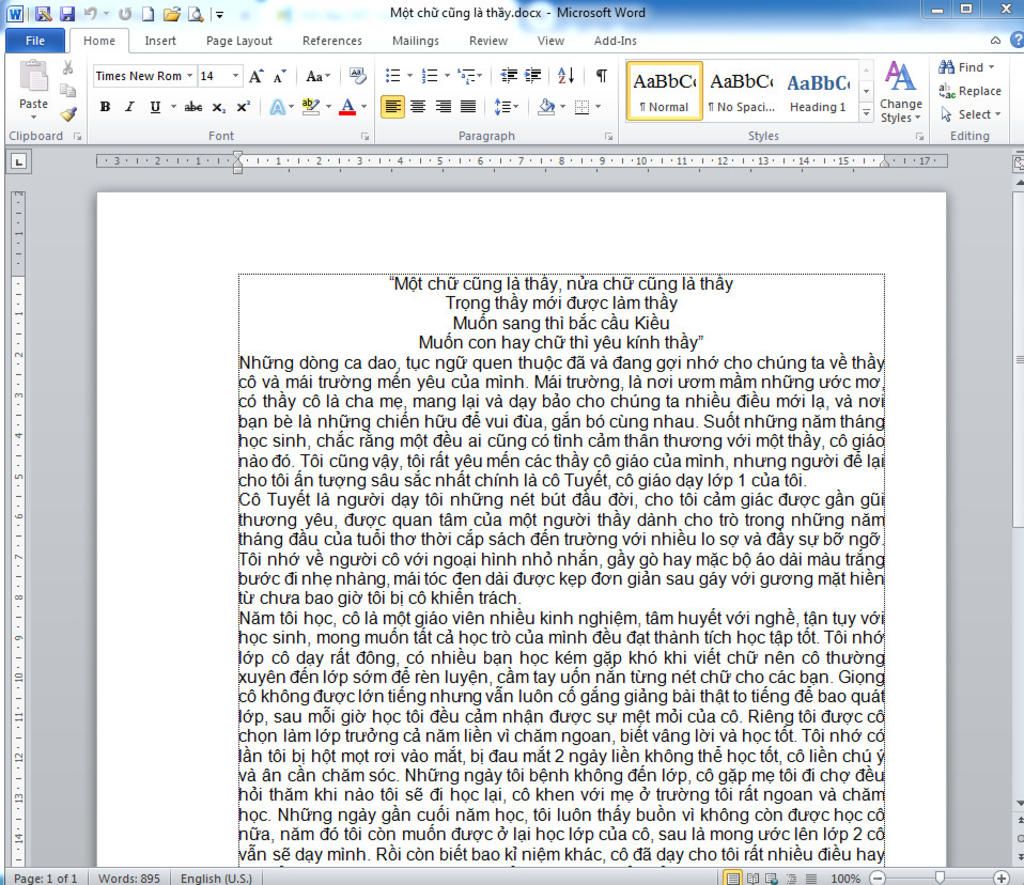Click the Sort A-Z icon
This screenshot has height=885, width=1024.
click(566, 75)
